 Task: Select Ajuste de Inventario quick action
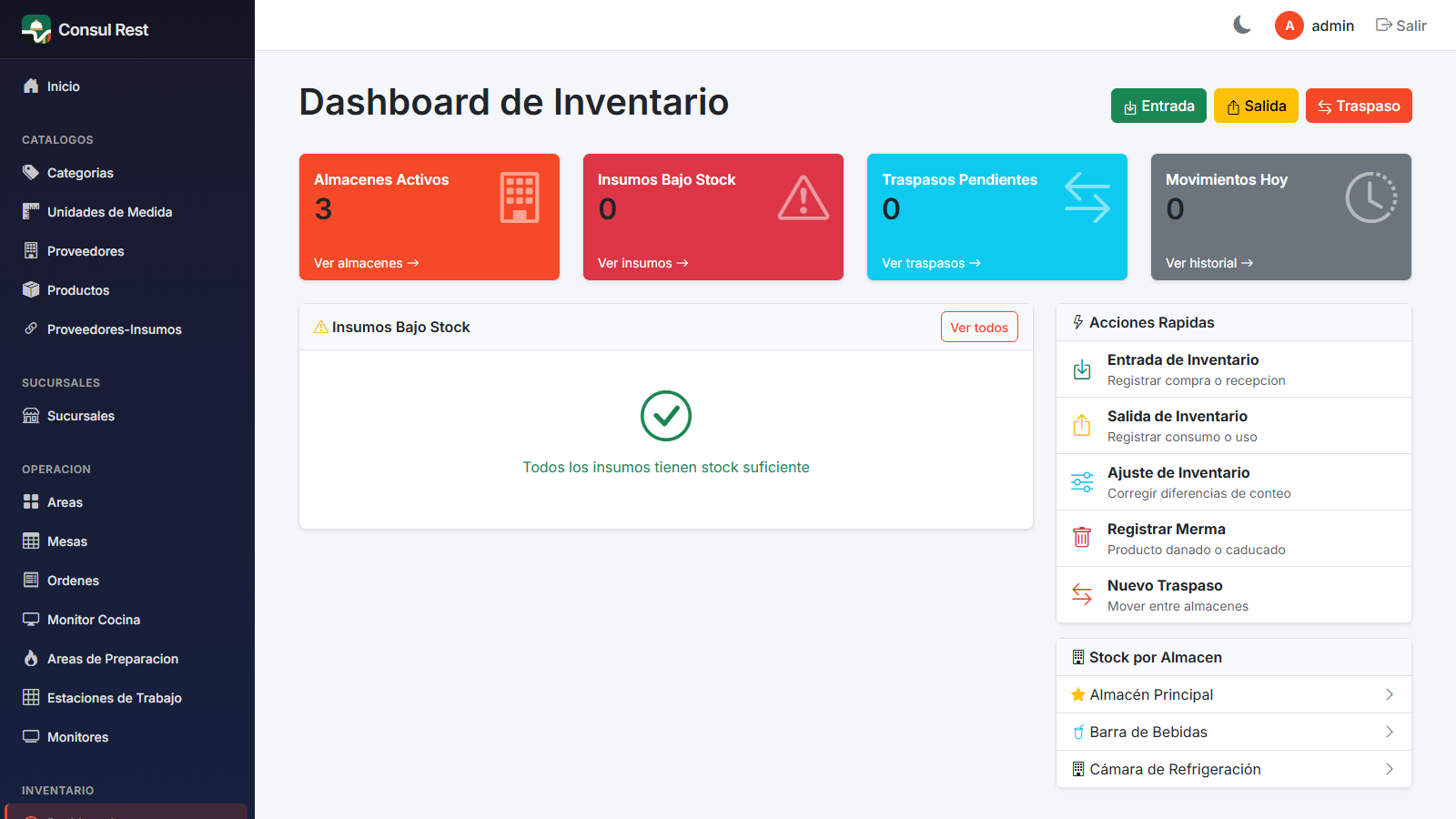tap(1234, 482)
